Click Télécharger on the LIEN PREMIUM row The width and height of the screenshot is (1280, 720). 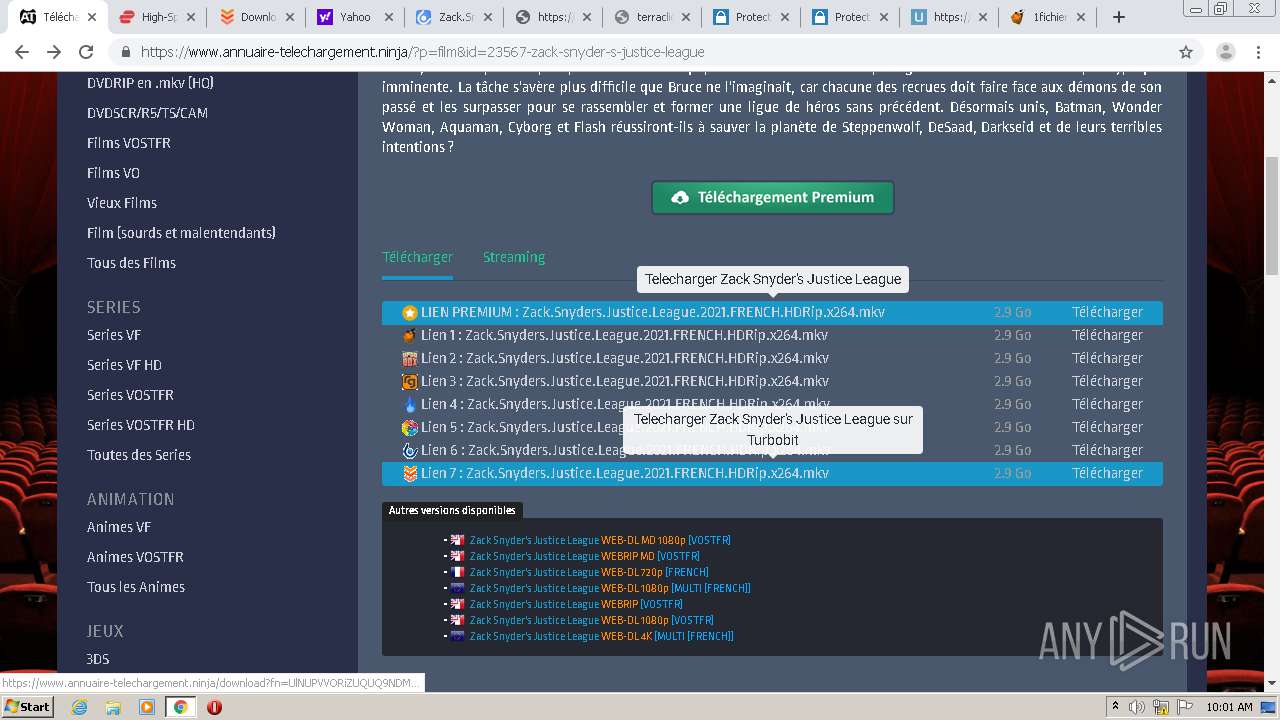1107,313
